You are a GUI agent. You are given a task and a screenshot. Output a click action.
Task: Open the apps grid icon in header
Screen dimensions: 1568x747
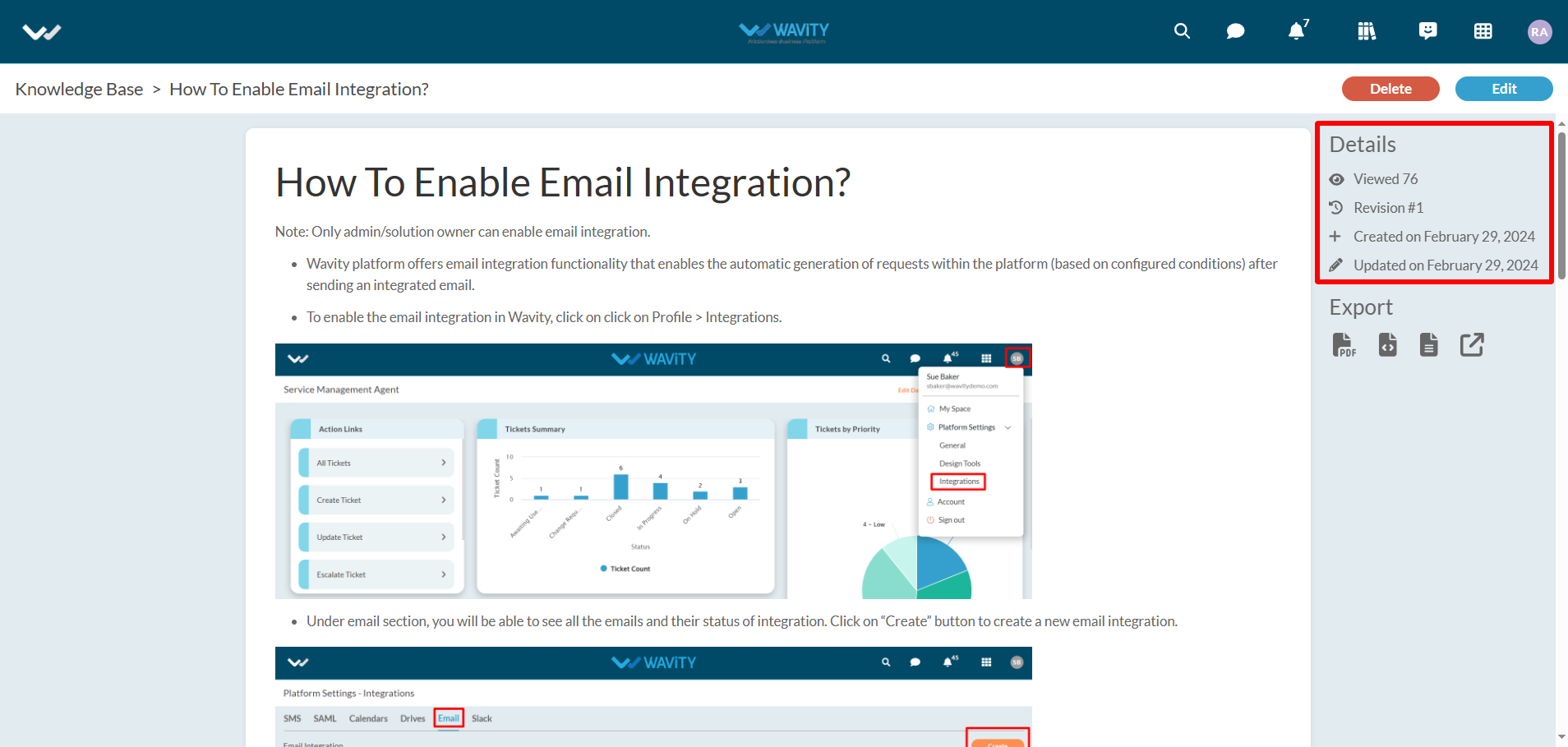1483,31
